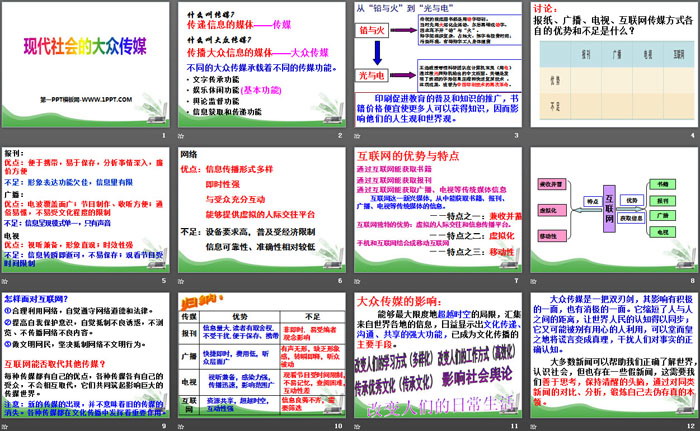
Task: Click the animation star icon under slide 5
Action: point(5,281)
